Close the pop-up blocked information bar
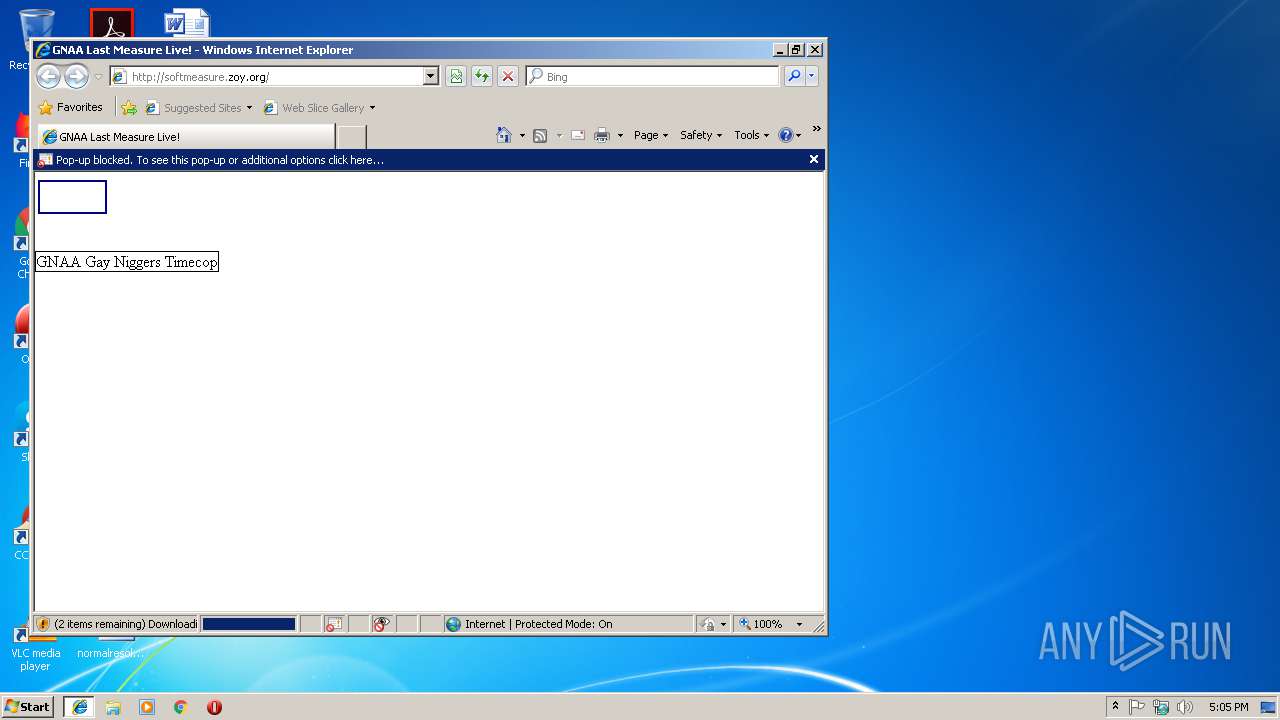This screenshot has width=1280, height=720. pyautogui.click(x=814, y=159)
